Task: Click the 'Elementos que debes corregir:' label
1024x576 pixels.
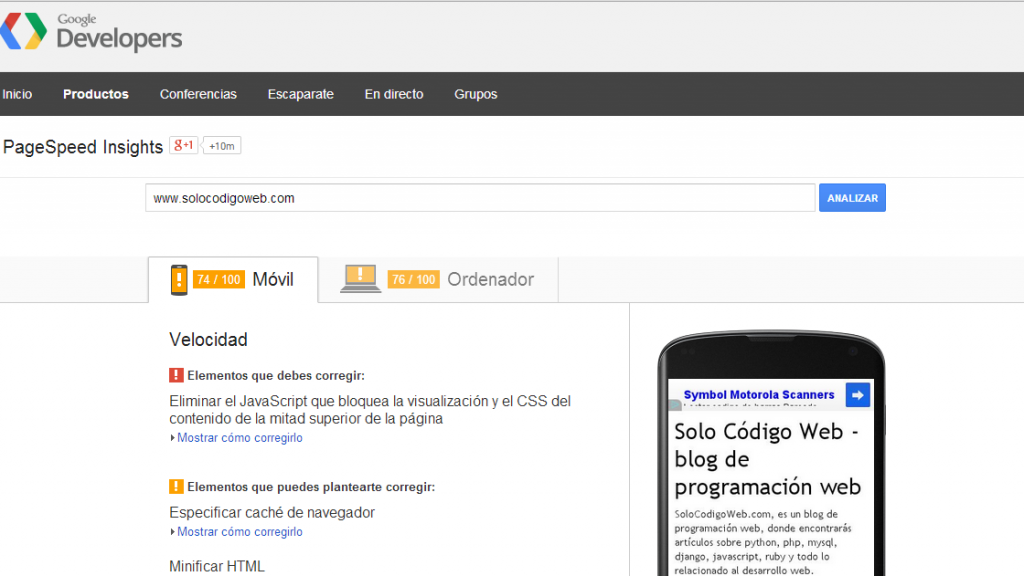Action: [276, 376]
